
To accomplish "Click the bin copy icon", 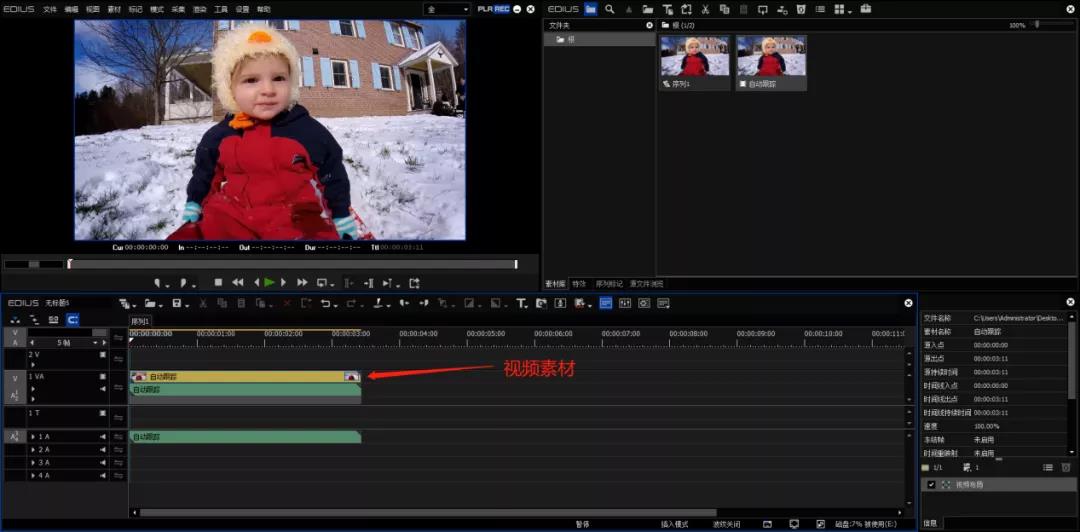I will pyautogui.click(x=724, y=10).
